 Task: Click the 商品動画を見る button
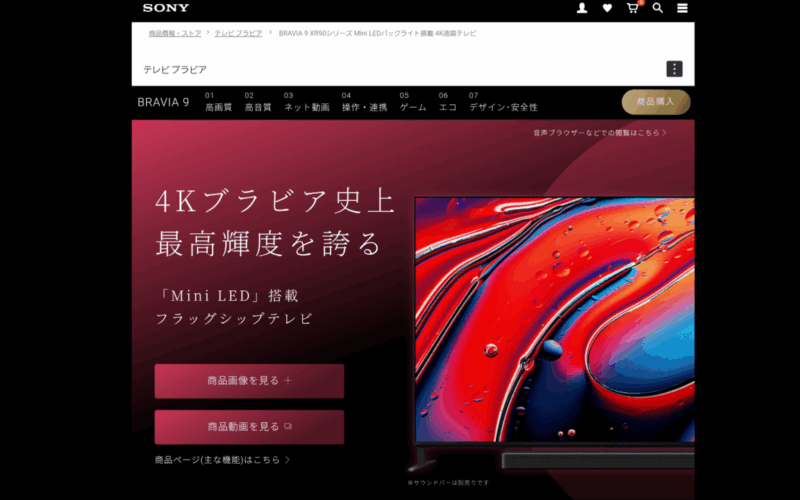tap(249, 427)
